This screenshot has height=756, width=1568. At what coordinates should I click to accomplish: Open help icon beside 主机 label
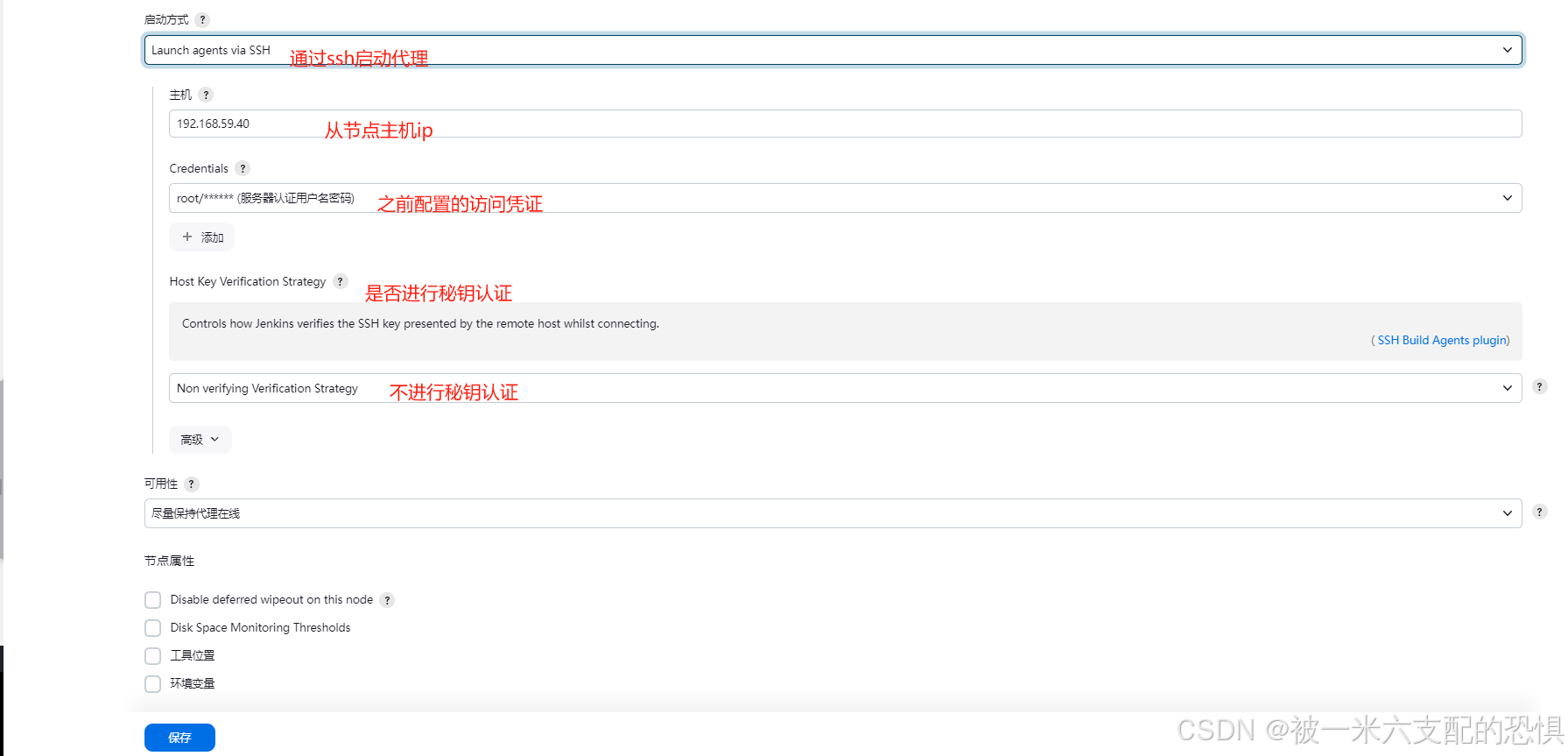(206, 95)
